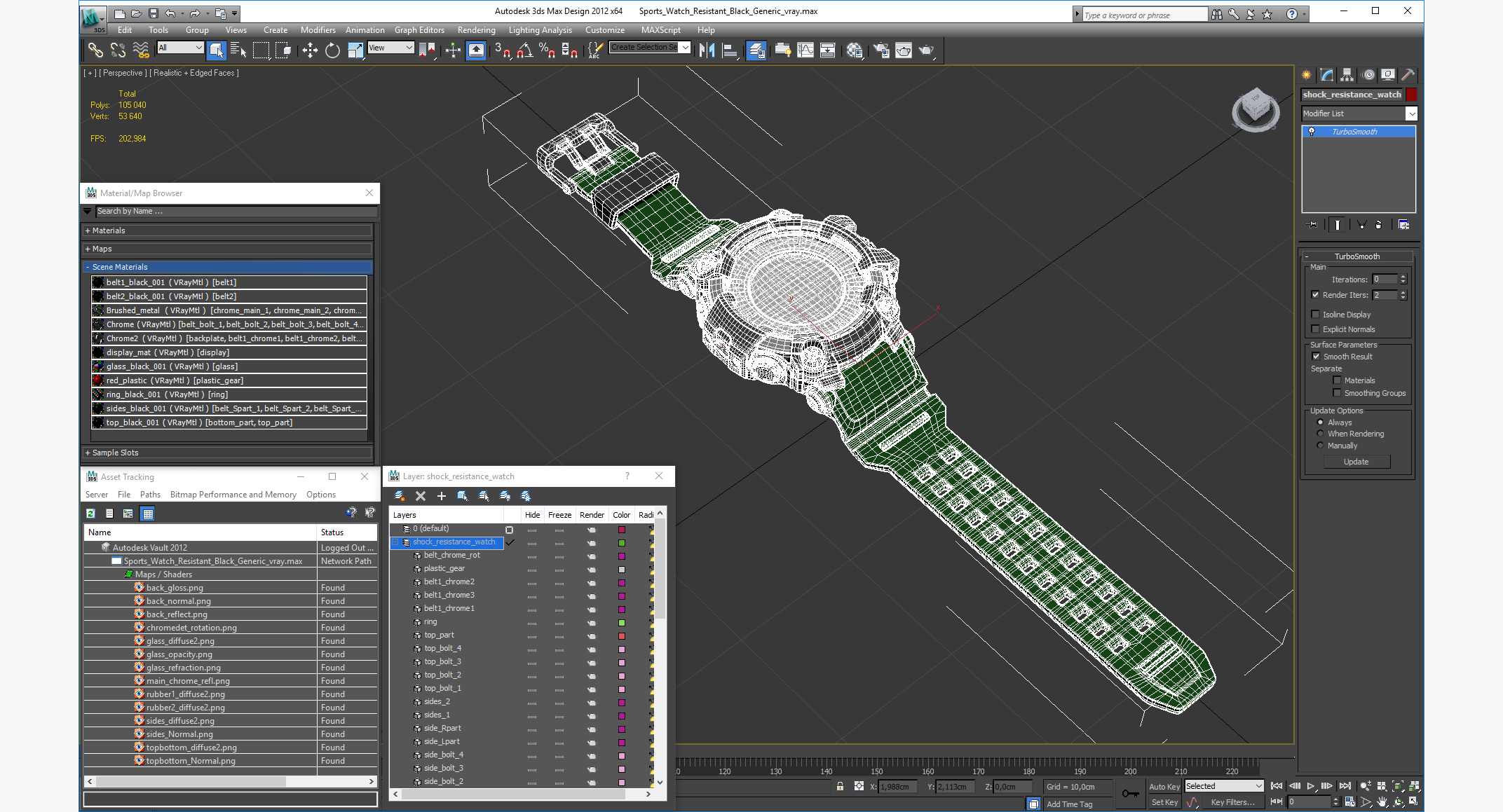Expand the Materials group in browser
The height and width of the screenshot is (812, 1503).
coord(227,230)
